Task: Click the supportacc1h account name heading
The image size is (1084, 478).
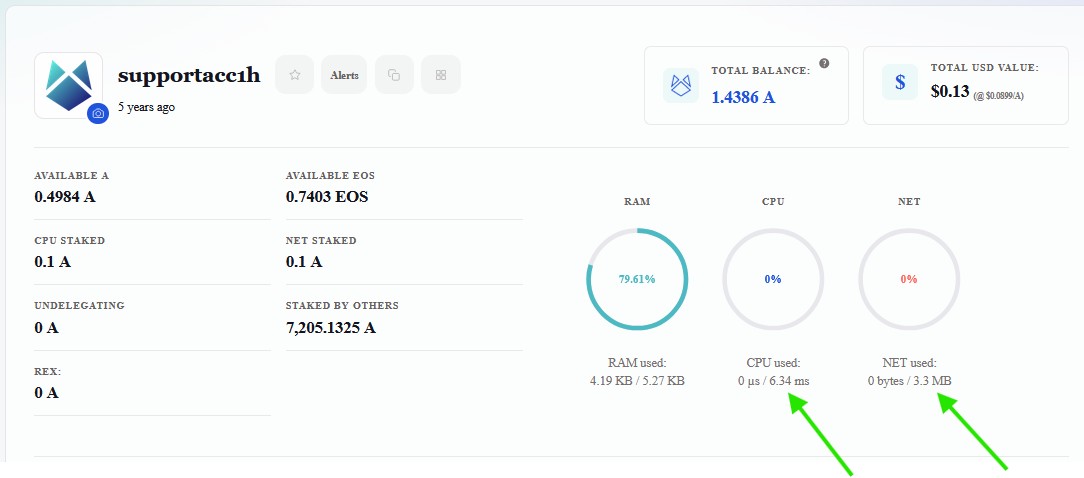Action: (189, 75)
